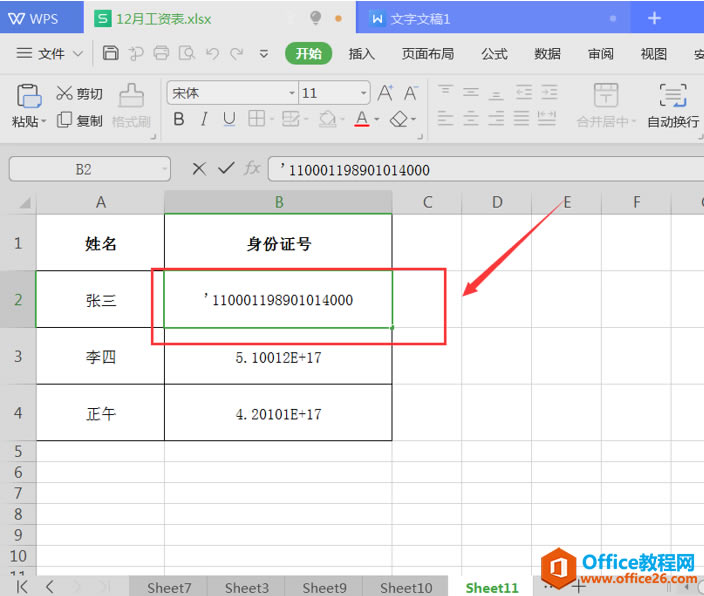Switch to the 文字文稿1 document tab
The height and width of the screenshot is (596, 704).
pos(493,18)
